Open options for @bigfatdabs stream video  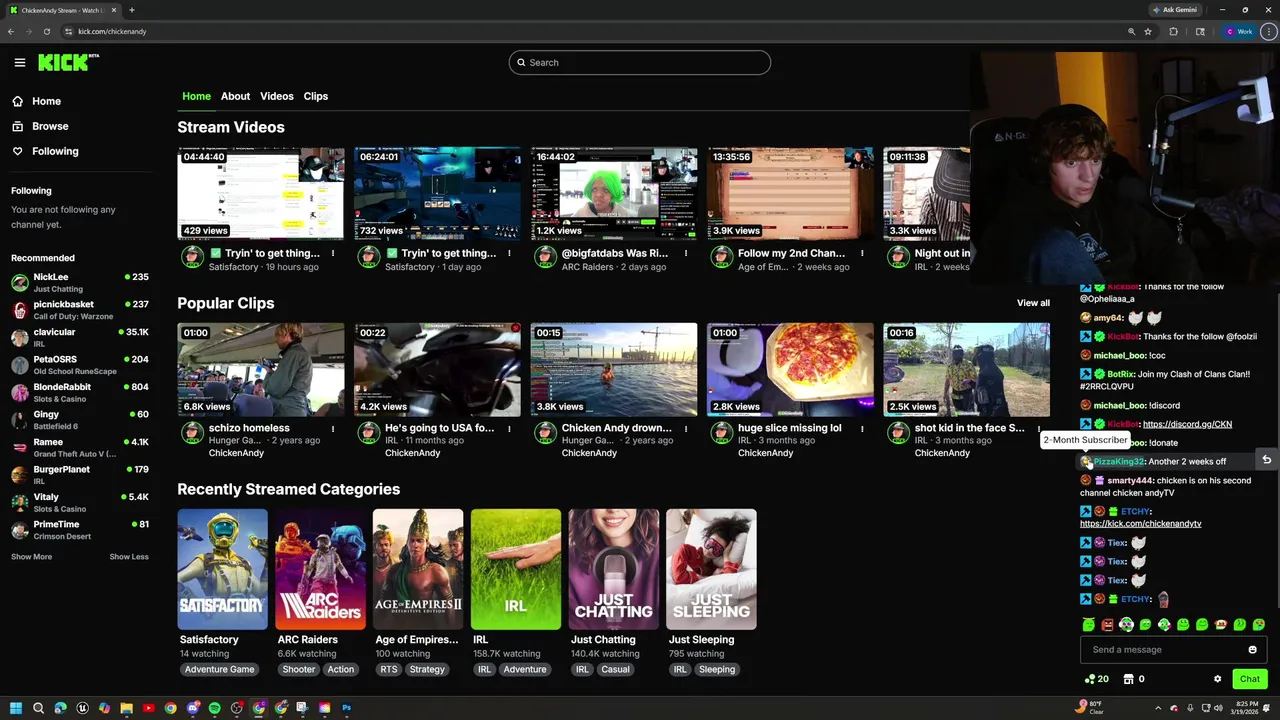click(x=685, y=253)
